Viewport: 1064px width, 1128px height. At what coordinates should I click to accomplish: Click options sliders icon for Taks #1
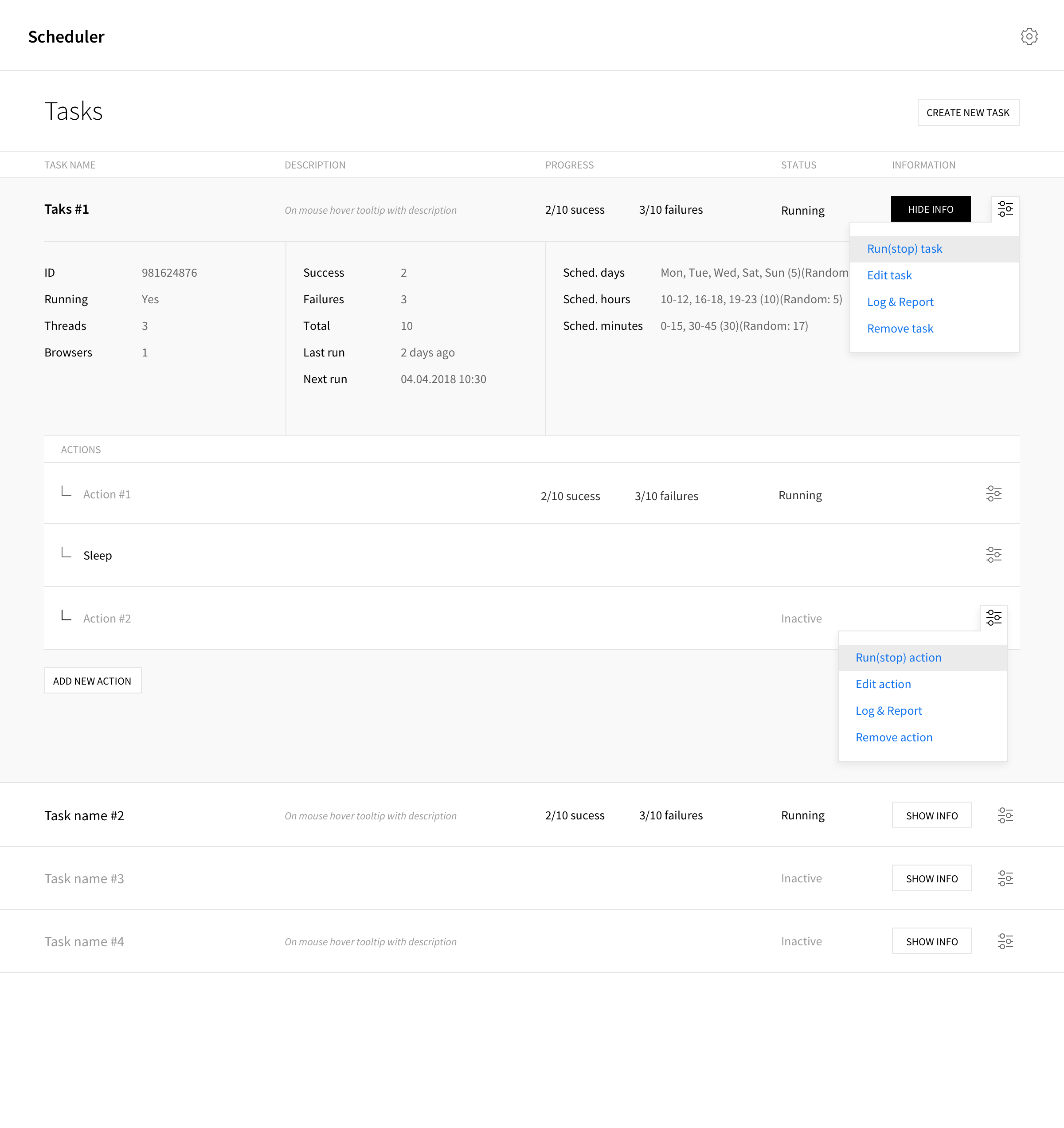click(1005, 209)
